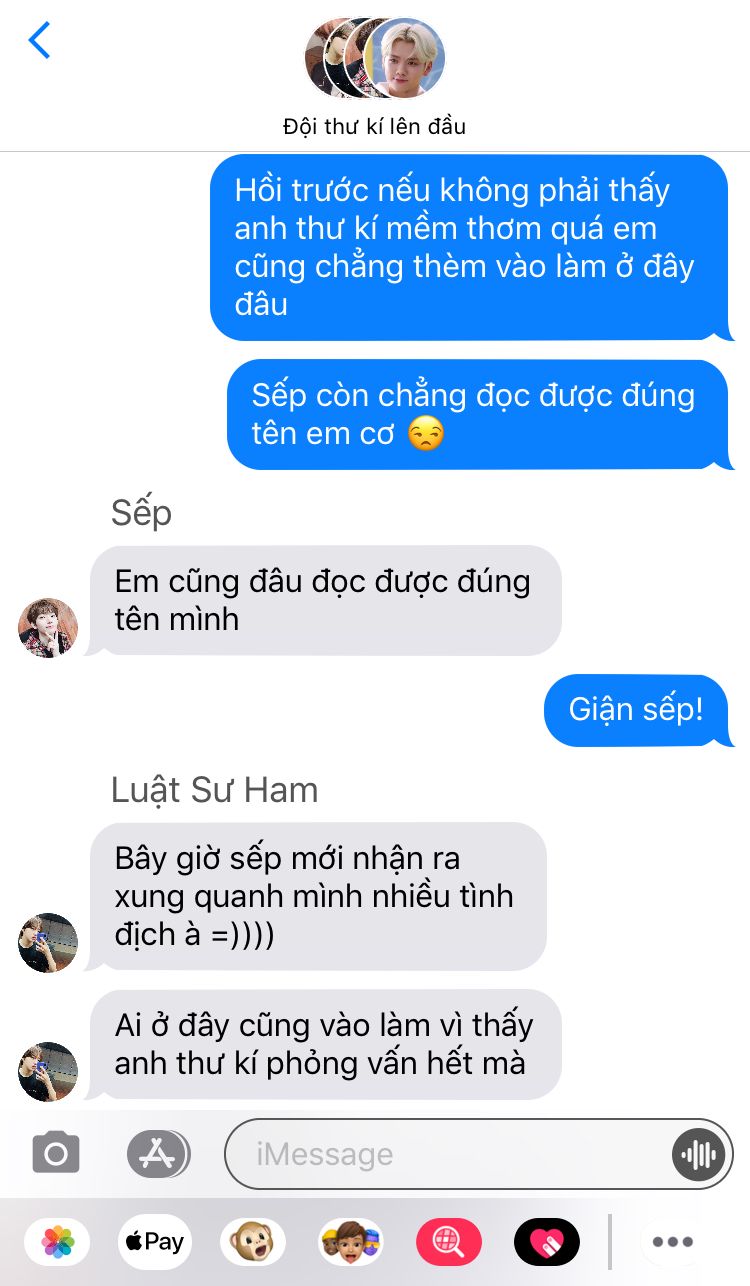The image size is (750, 1286).
Task: Open the red globe search images icon
Action: pyautogui.click(x=449, y=1242)
